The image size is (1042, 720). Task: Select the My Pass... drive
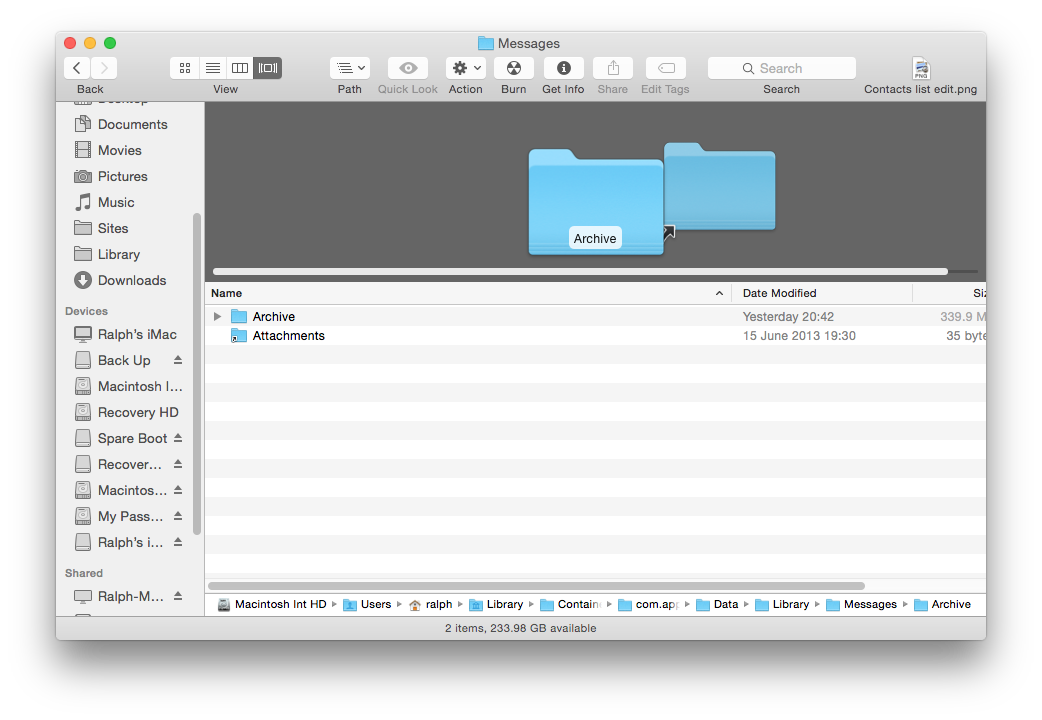coord(130,516)
